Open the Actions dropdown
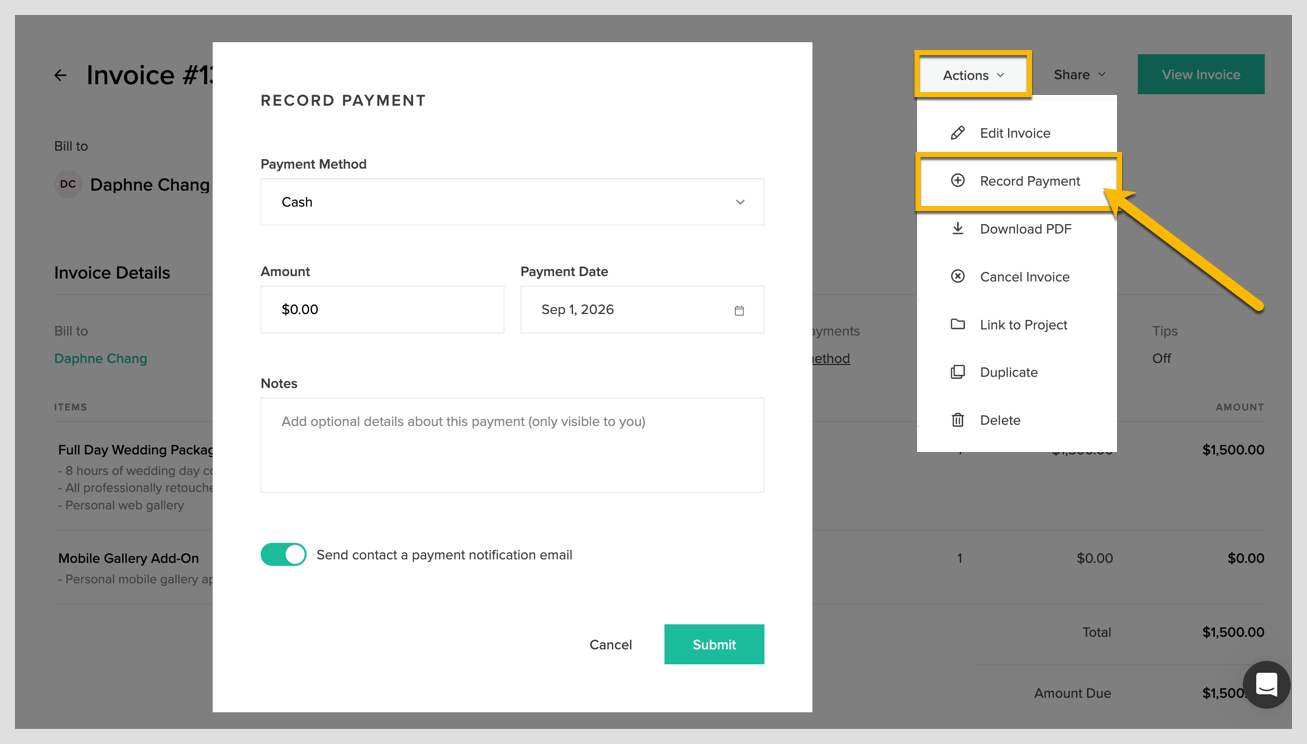 [x=973, y=75]
